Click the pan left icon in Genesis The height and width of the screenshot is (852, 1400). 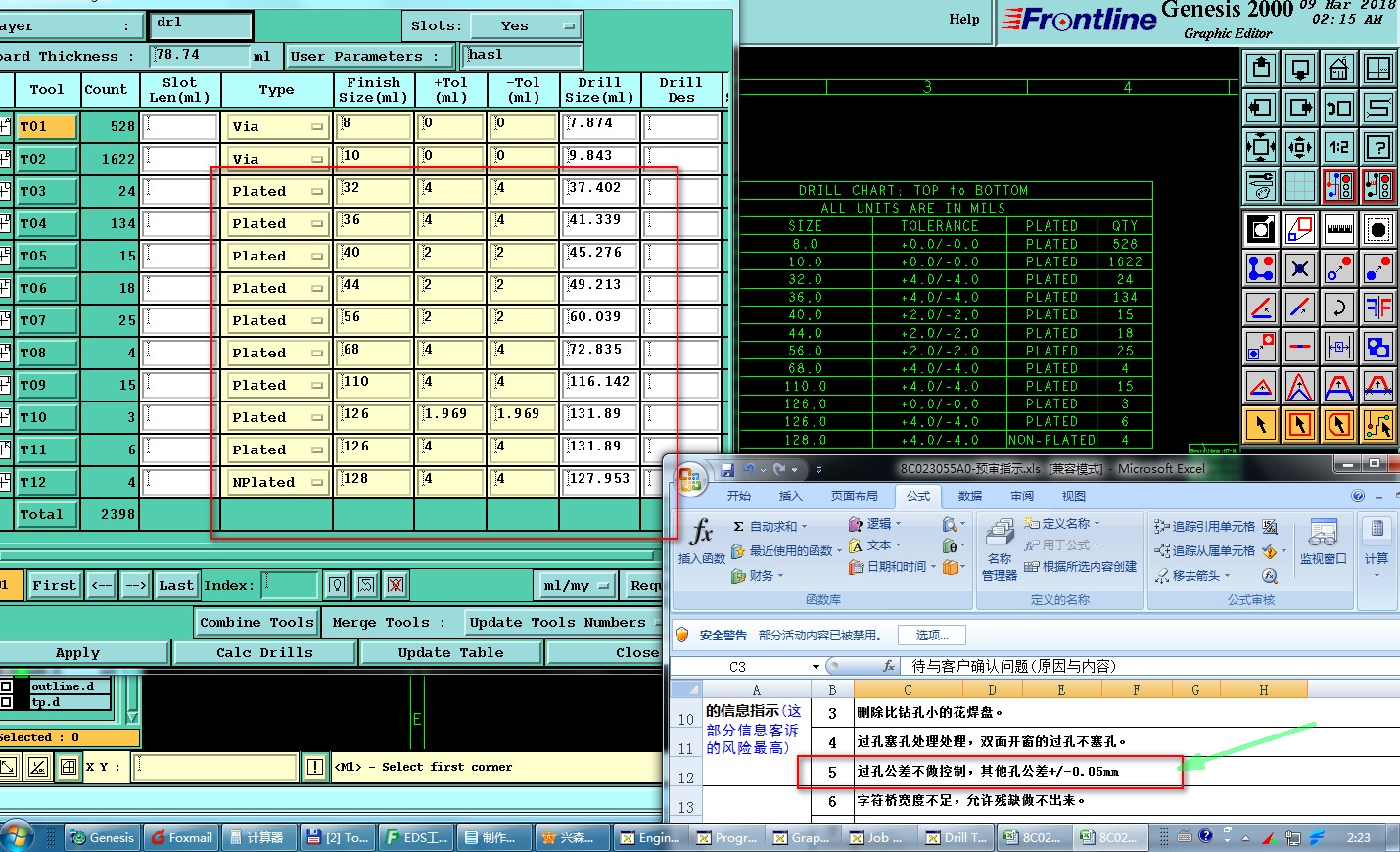(1261, 108)
